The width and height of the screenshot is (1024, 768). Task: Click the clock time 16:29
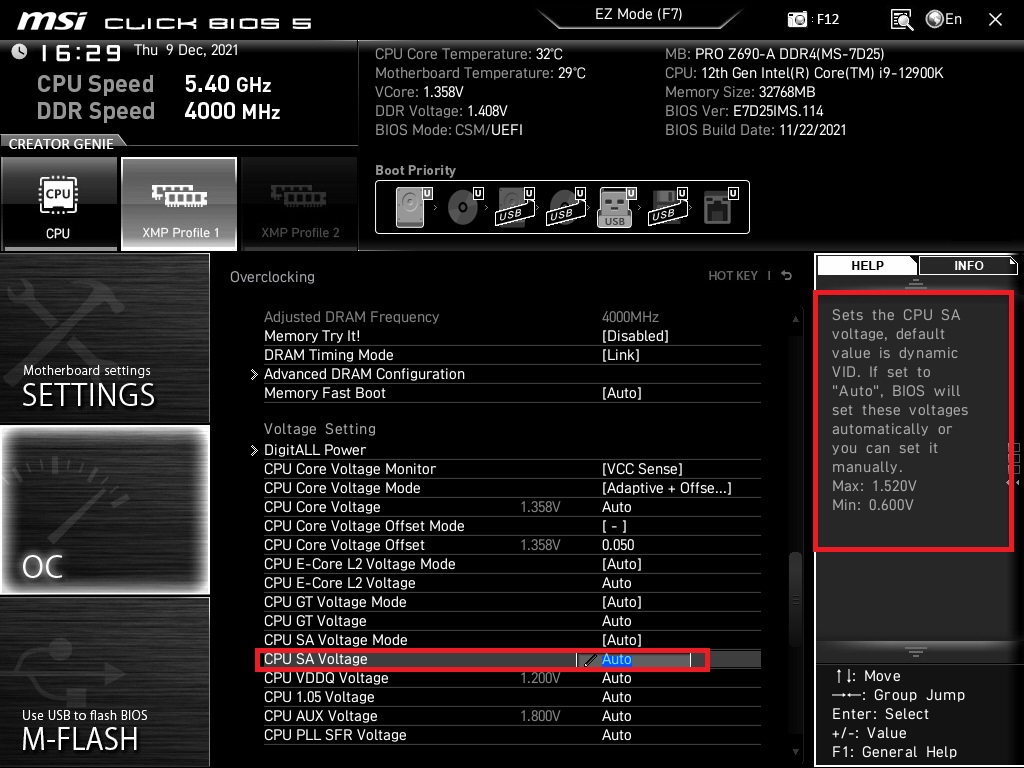80,53
